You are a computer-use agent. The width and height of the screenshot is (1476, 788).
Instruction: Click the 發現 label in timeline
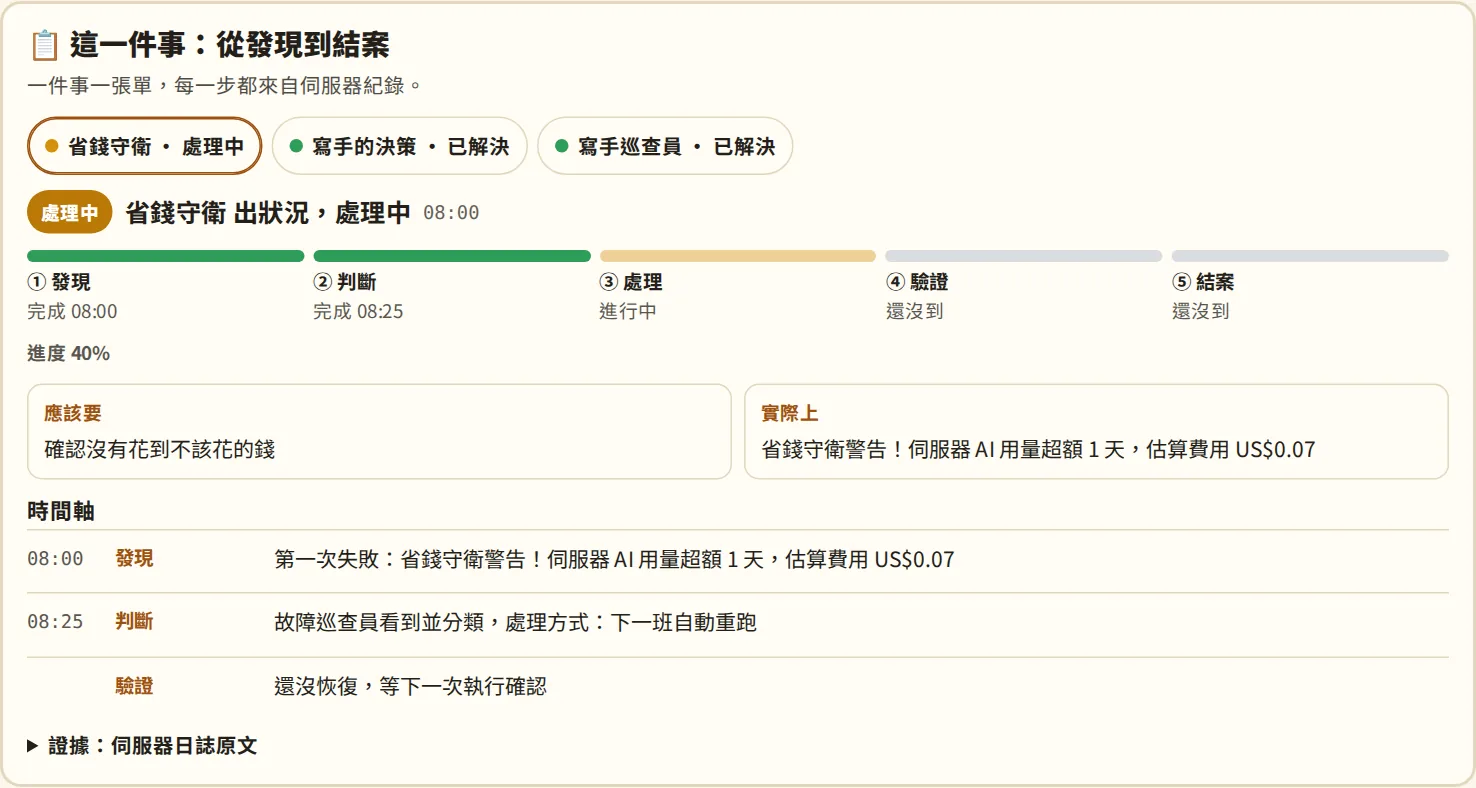coord(134,558)
